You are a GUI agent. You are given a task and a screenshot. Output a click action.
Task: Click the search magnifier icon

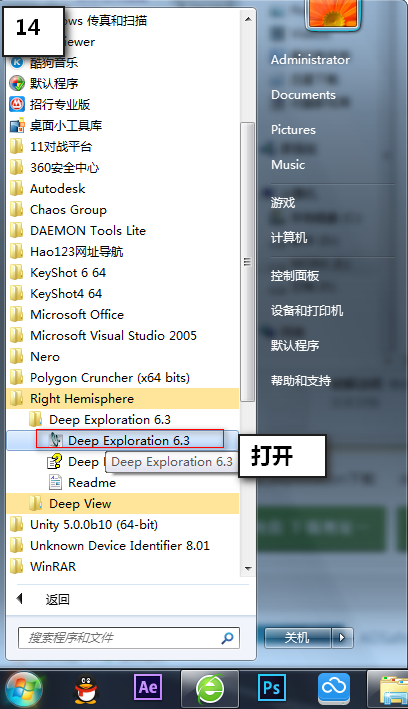[228, 638]
